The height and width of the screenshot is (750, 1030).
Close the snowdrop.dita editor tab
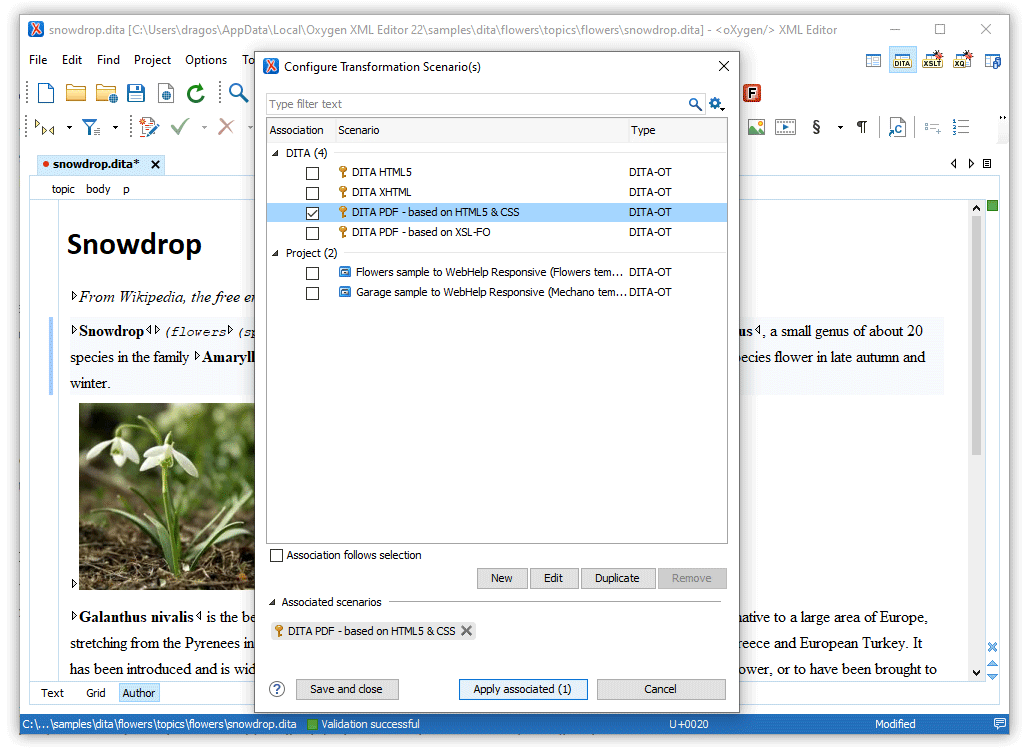pos(156,164)
